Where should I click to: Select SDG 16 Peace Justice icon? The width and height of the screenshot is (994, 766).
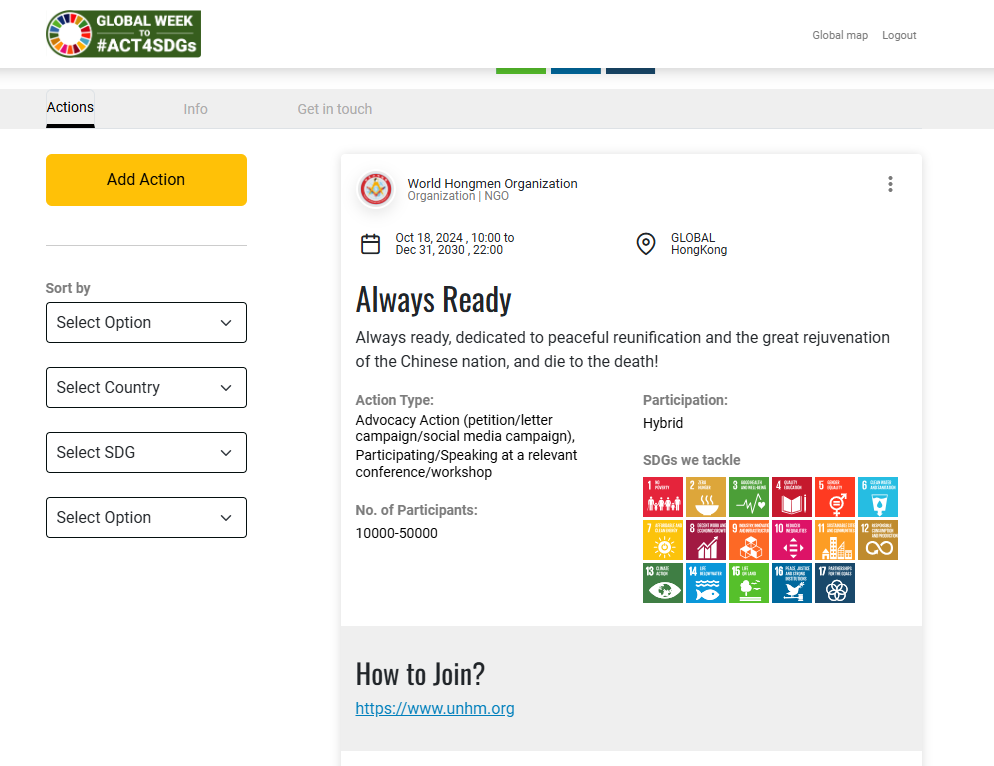pos(792,583)
